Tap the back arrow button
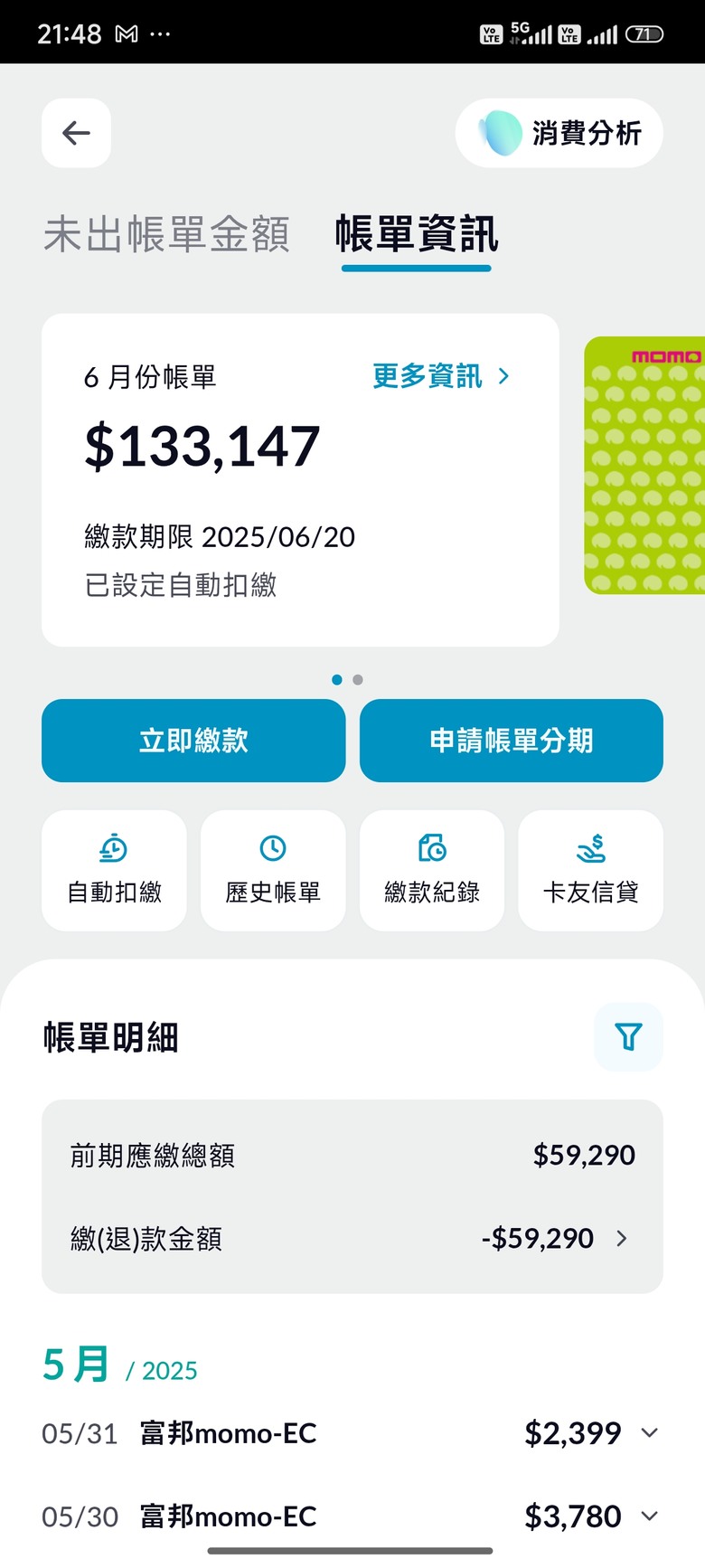This screenshot has width=705, height=1568. (76, 133)
